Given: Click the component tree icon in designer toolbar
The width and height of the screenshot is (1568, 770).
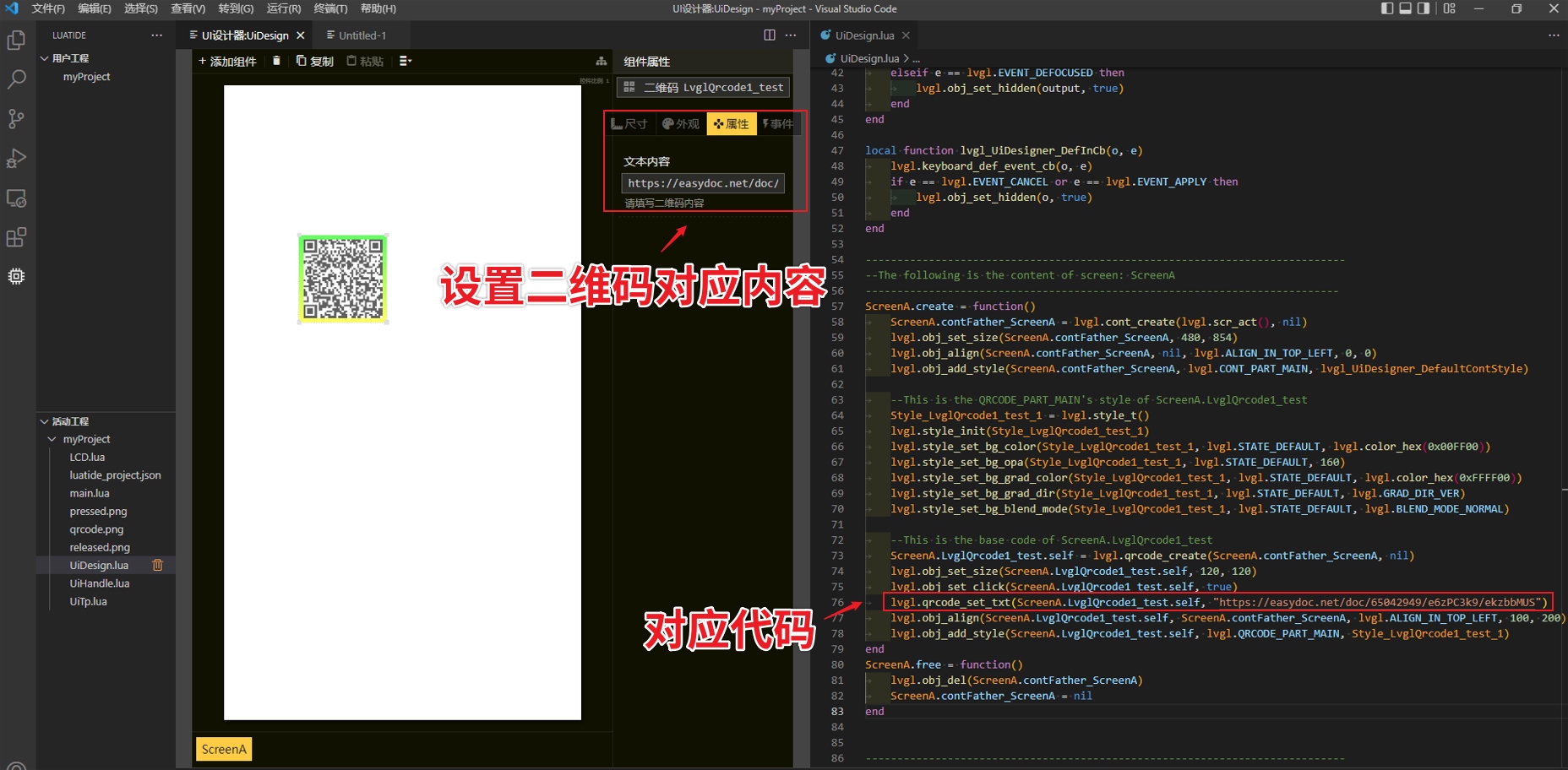Looking at the screenshot, I should tap(601, 61).
